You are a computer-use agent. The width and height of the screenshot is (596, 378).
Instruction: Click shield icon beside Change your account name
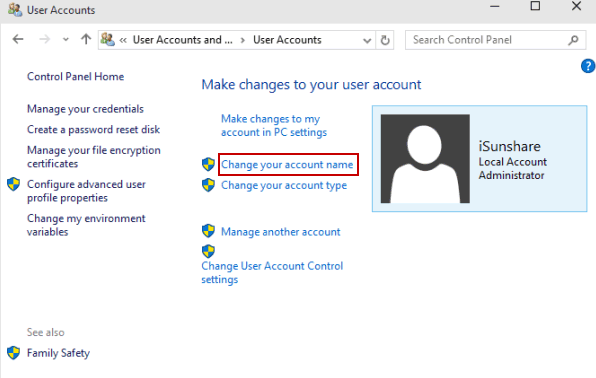point(208,164)
